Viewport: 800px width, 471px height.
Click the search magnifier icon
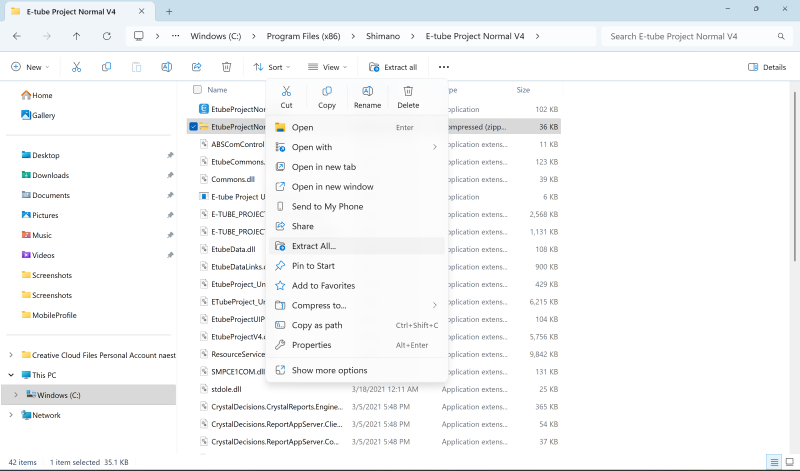tap(781, 36)
